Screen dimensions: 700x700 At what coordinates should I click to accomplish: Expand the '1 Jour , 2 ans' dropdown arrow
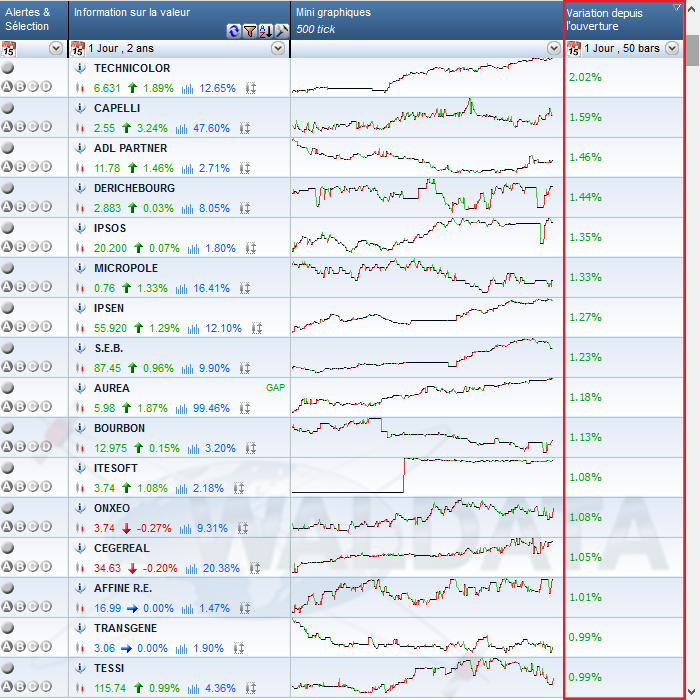point(278,48)
